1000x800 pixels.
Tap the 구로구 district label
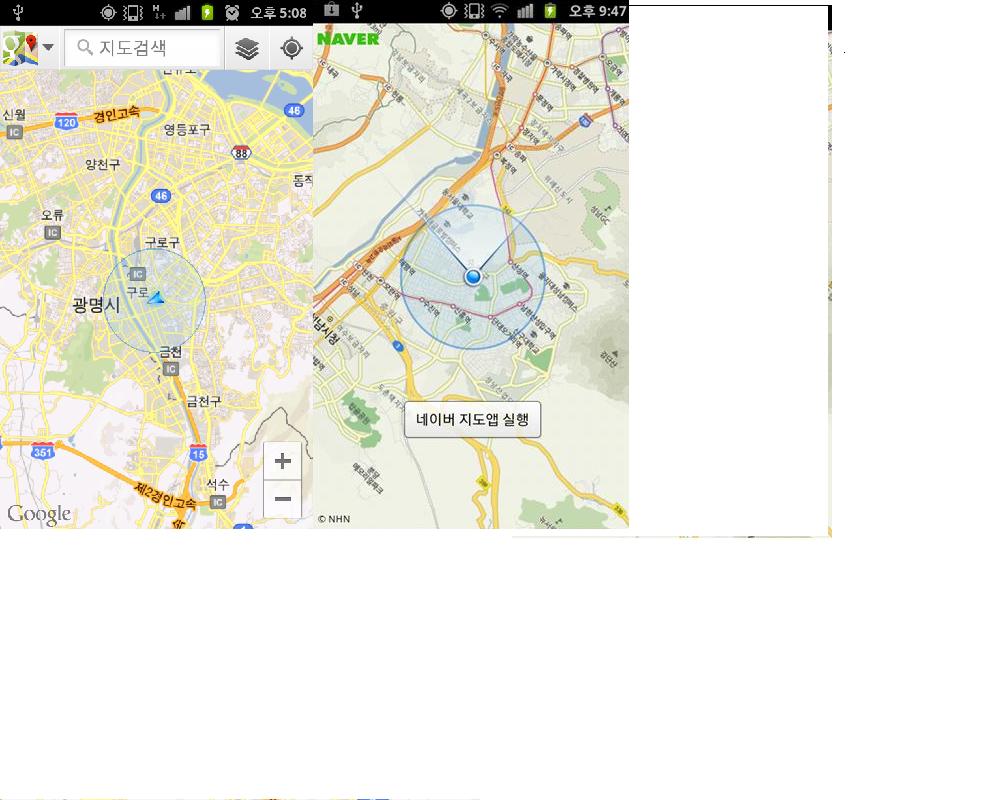pyautogui.click(x=162, y=242)
